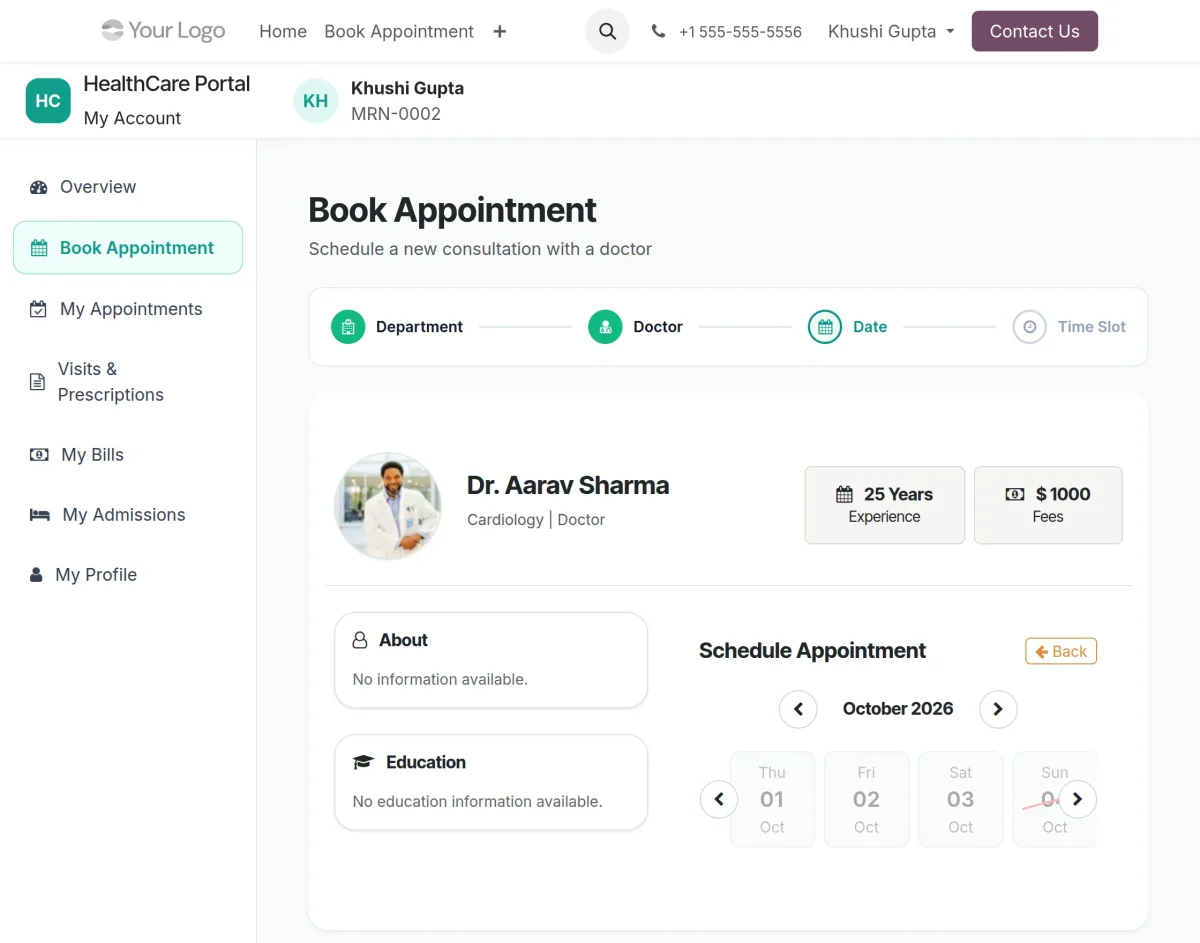Click the Book Appointment calendar sidebar icon
Viewport: 1200px width, 943px height.
point(39,248)
